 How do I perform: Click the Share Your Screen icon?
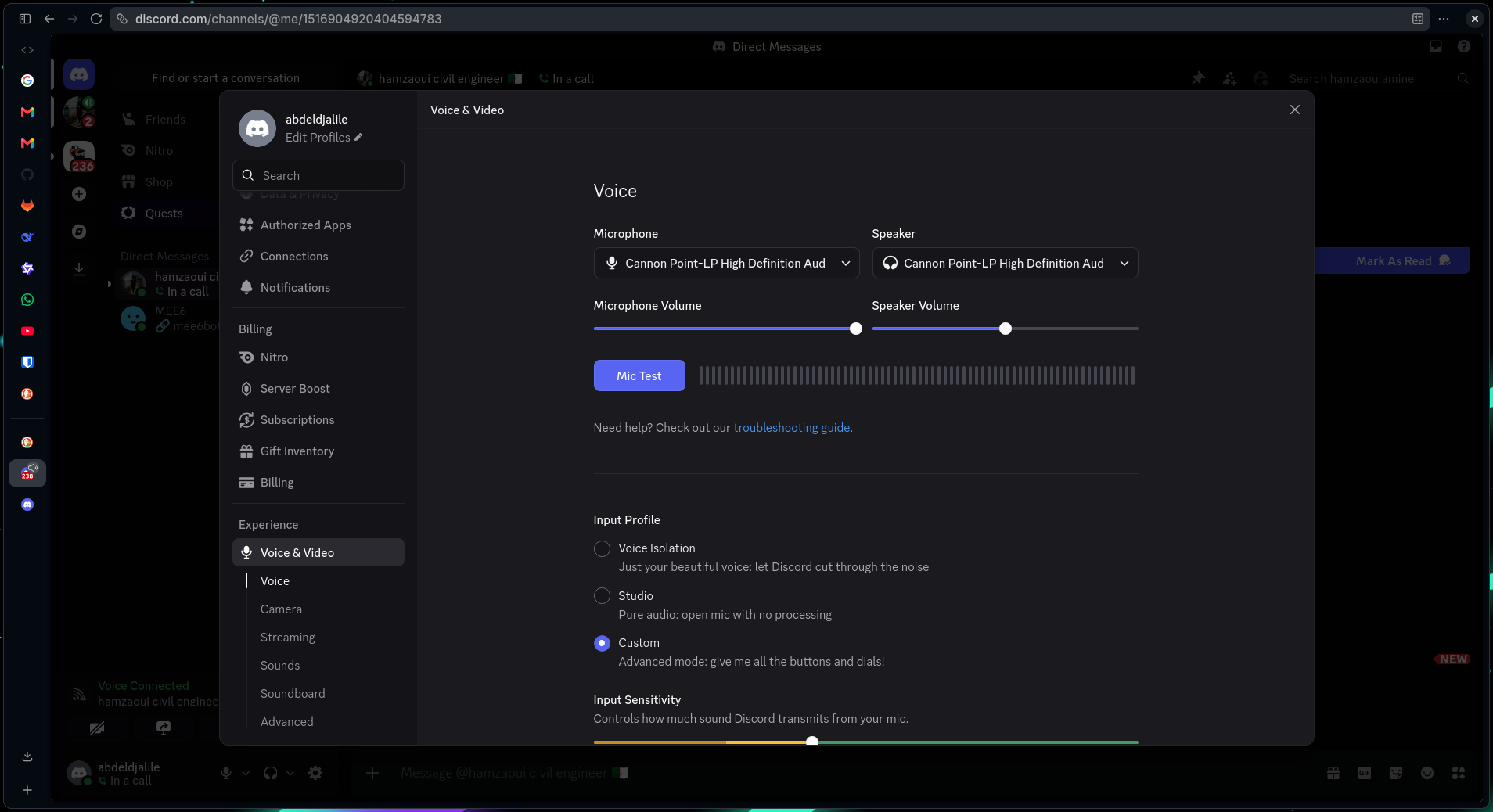[164, 728]
